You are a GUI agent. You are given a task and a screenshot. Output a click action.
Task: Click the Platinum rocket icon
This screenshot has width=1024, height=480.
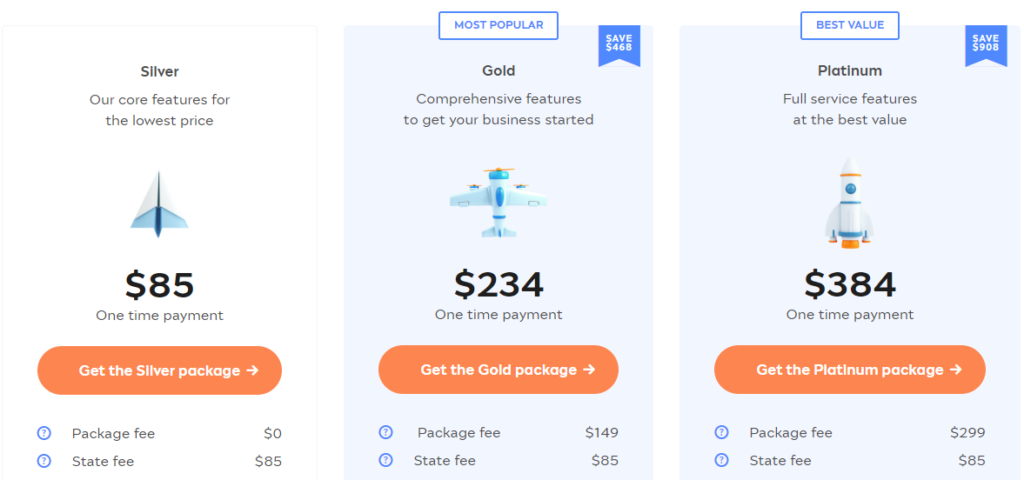tap(849, 202)
